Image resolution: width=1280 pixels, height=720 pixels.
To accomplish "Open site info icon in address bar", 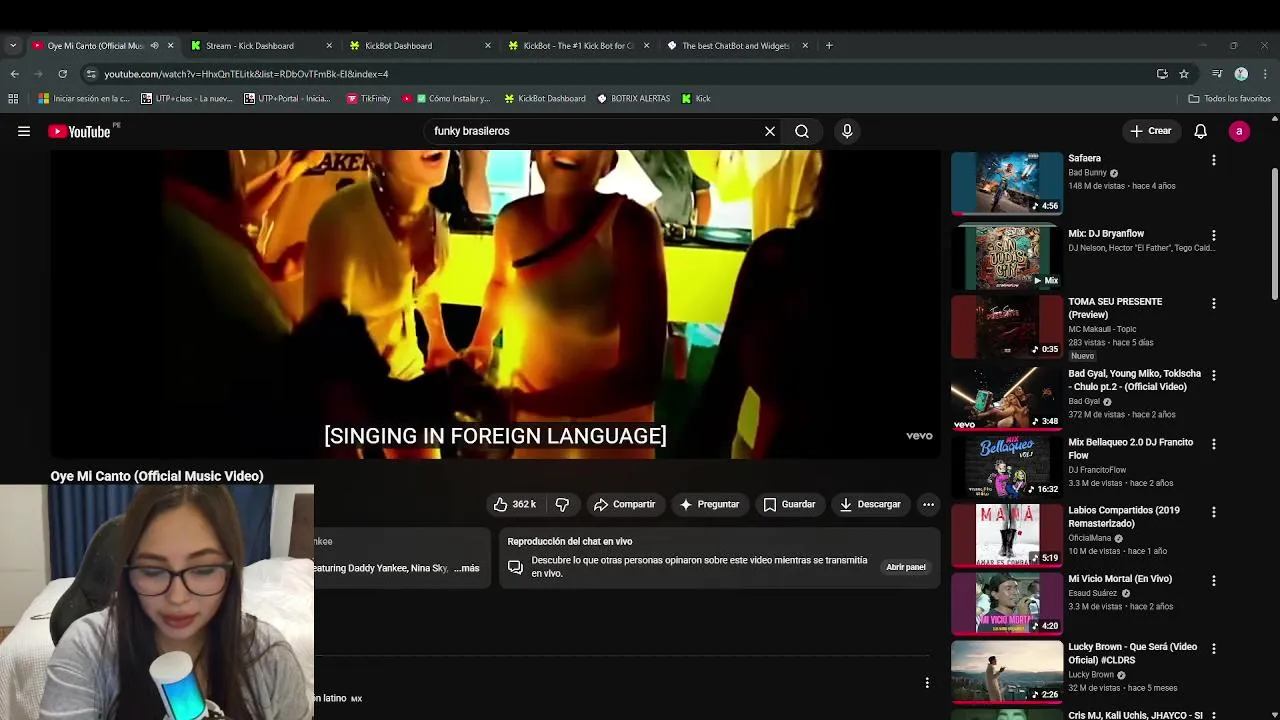I will pos(91,74).
